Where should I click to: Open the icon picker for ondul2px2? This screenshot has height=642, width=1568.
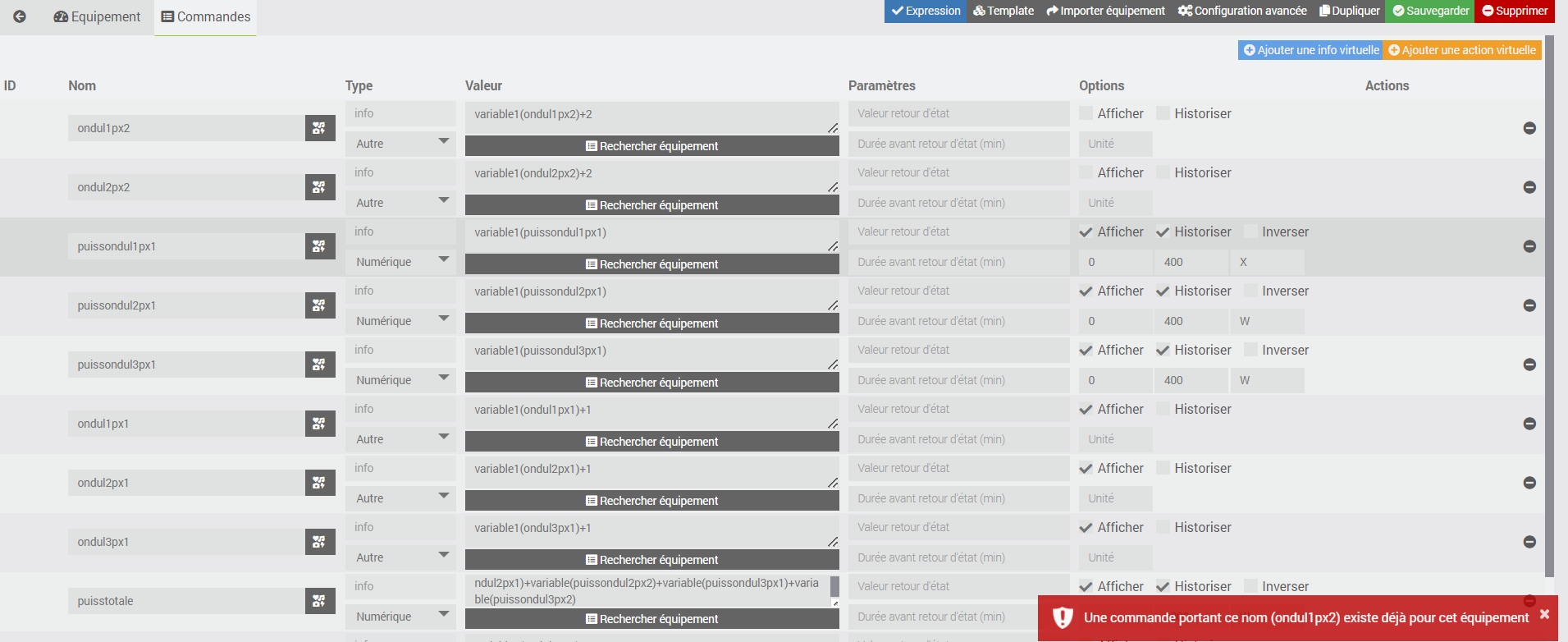(320, 187)
